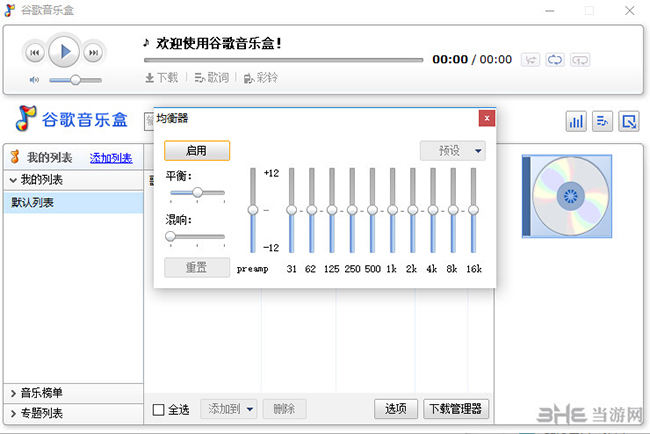Adjust the 250 Hz band slider
Image resolution: width=650 pixels, height=434 pixels.
pos(352,210)
